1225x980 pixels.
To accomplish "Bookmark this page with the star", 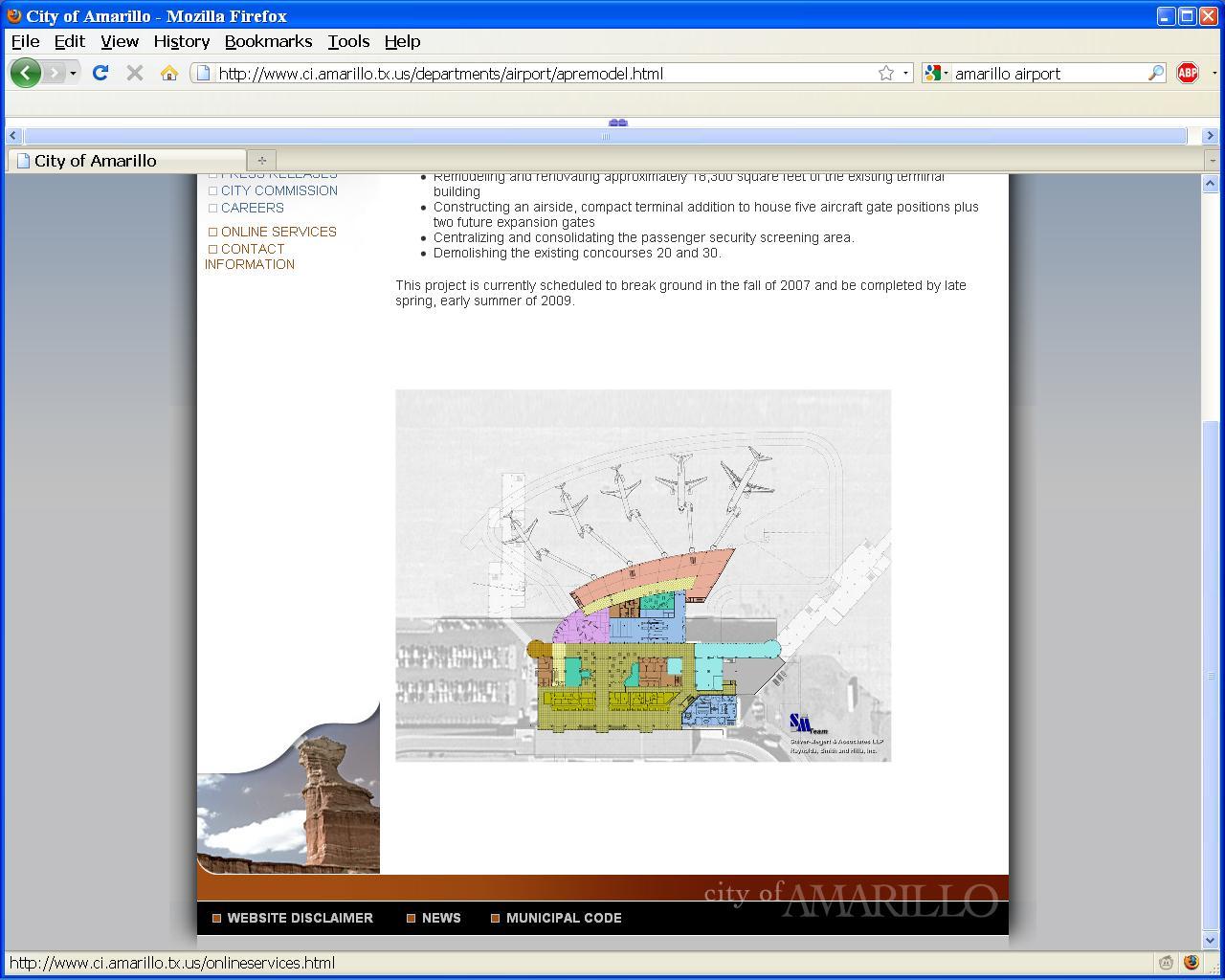I will click(x=886, y=74).
